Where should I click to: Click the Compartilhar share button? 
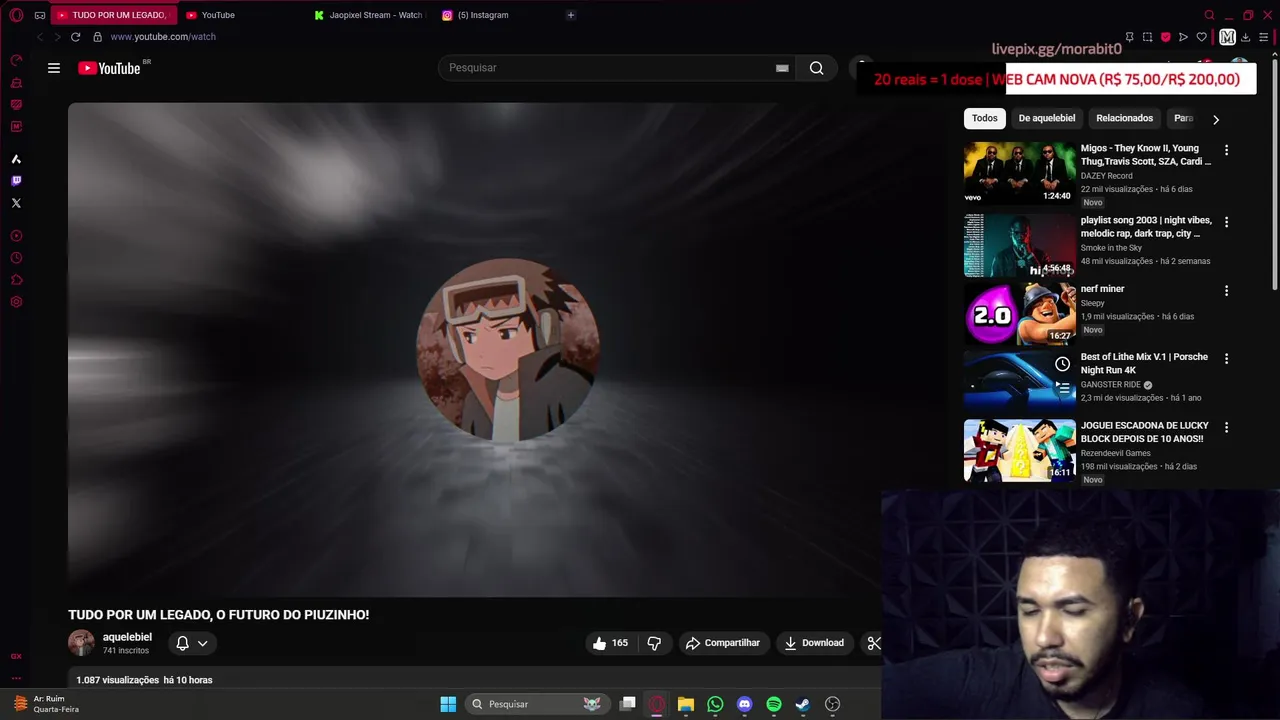click(723, 643)
